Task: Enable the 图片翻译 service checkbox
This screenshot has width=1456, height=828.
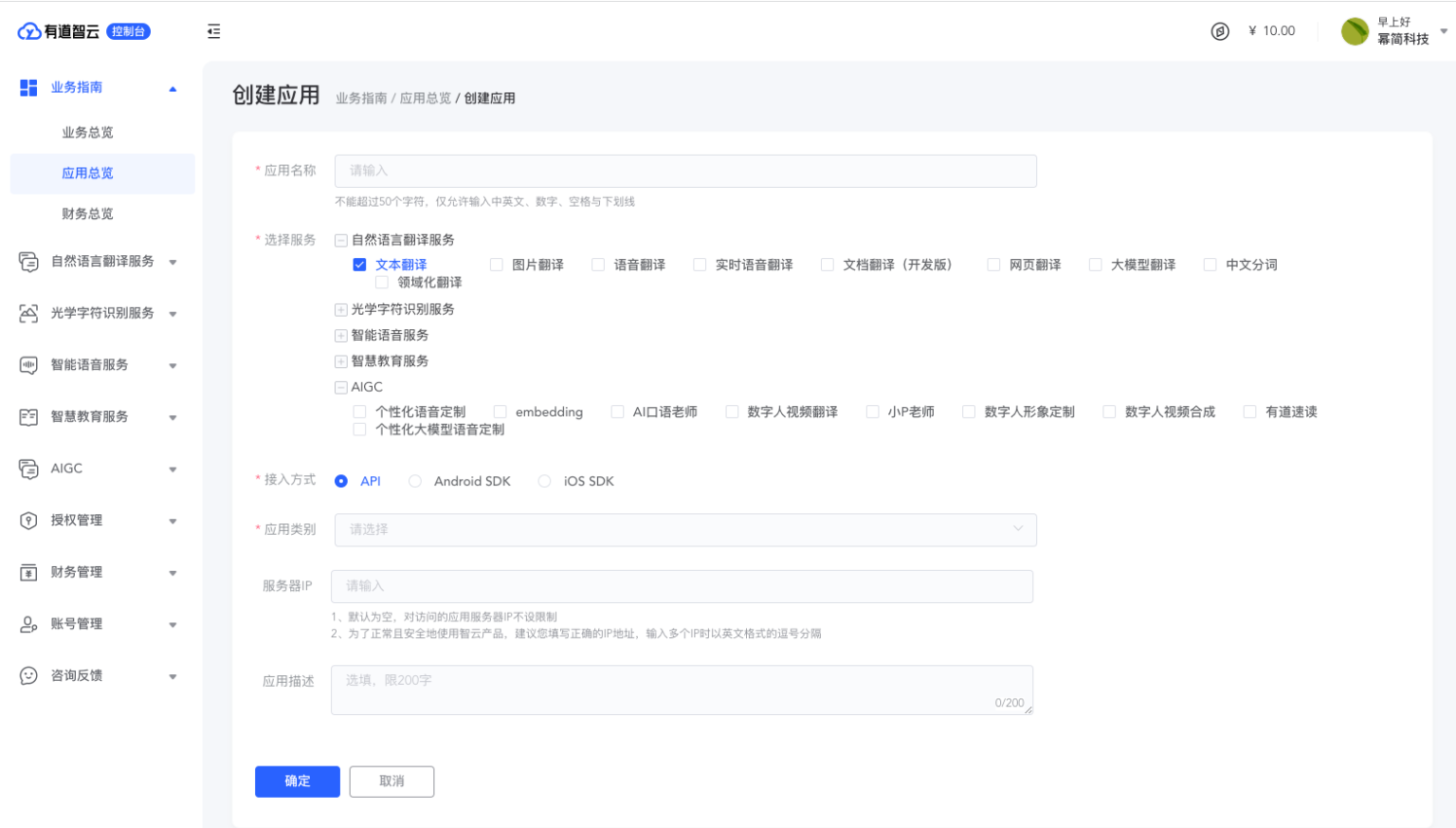Action: point(496,264)
